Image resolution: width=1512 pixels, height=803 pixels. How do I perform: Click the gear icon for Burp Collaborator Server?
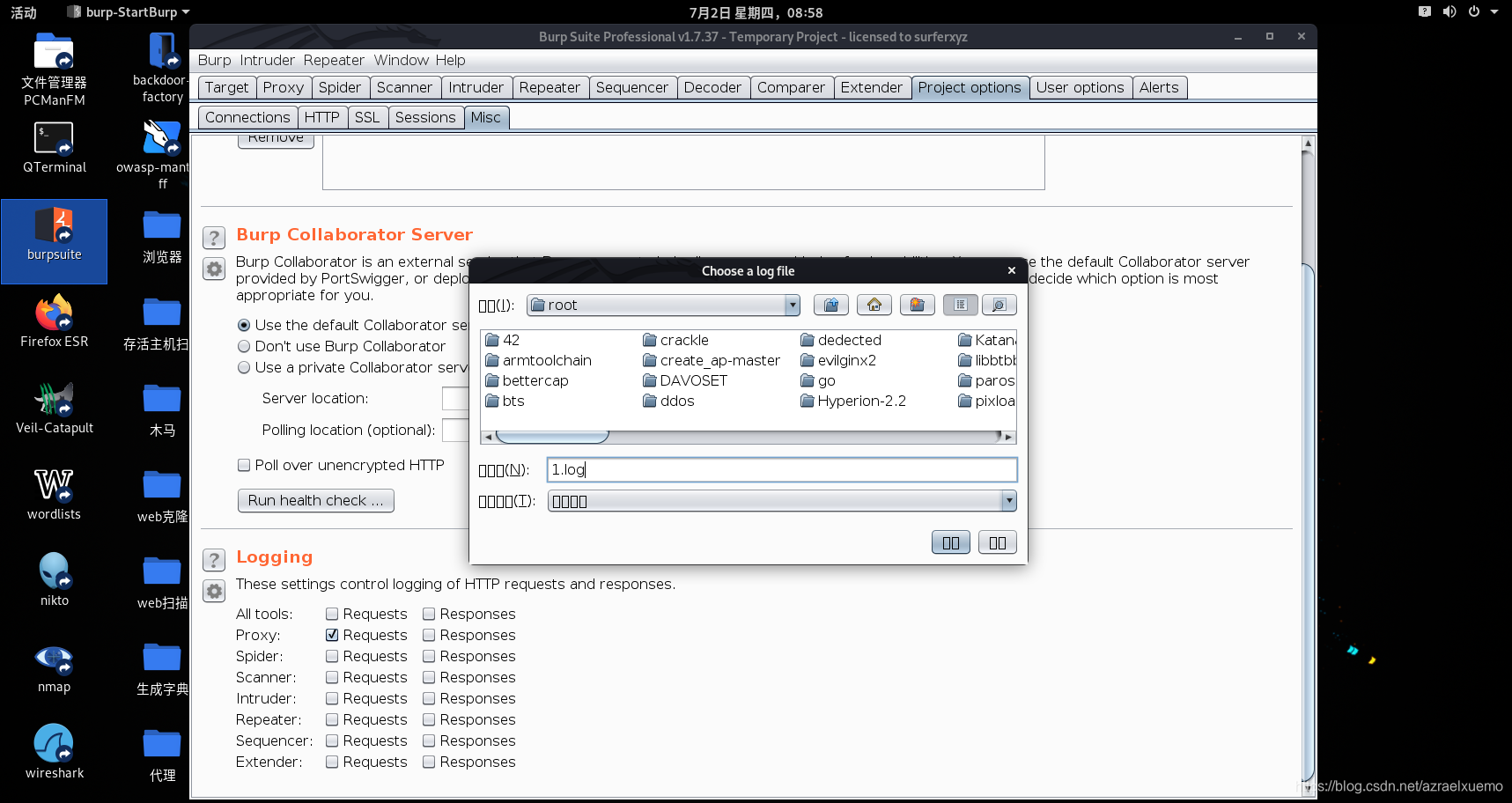214,269
